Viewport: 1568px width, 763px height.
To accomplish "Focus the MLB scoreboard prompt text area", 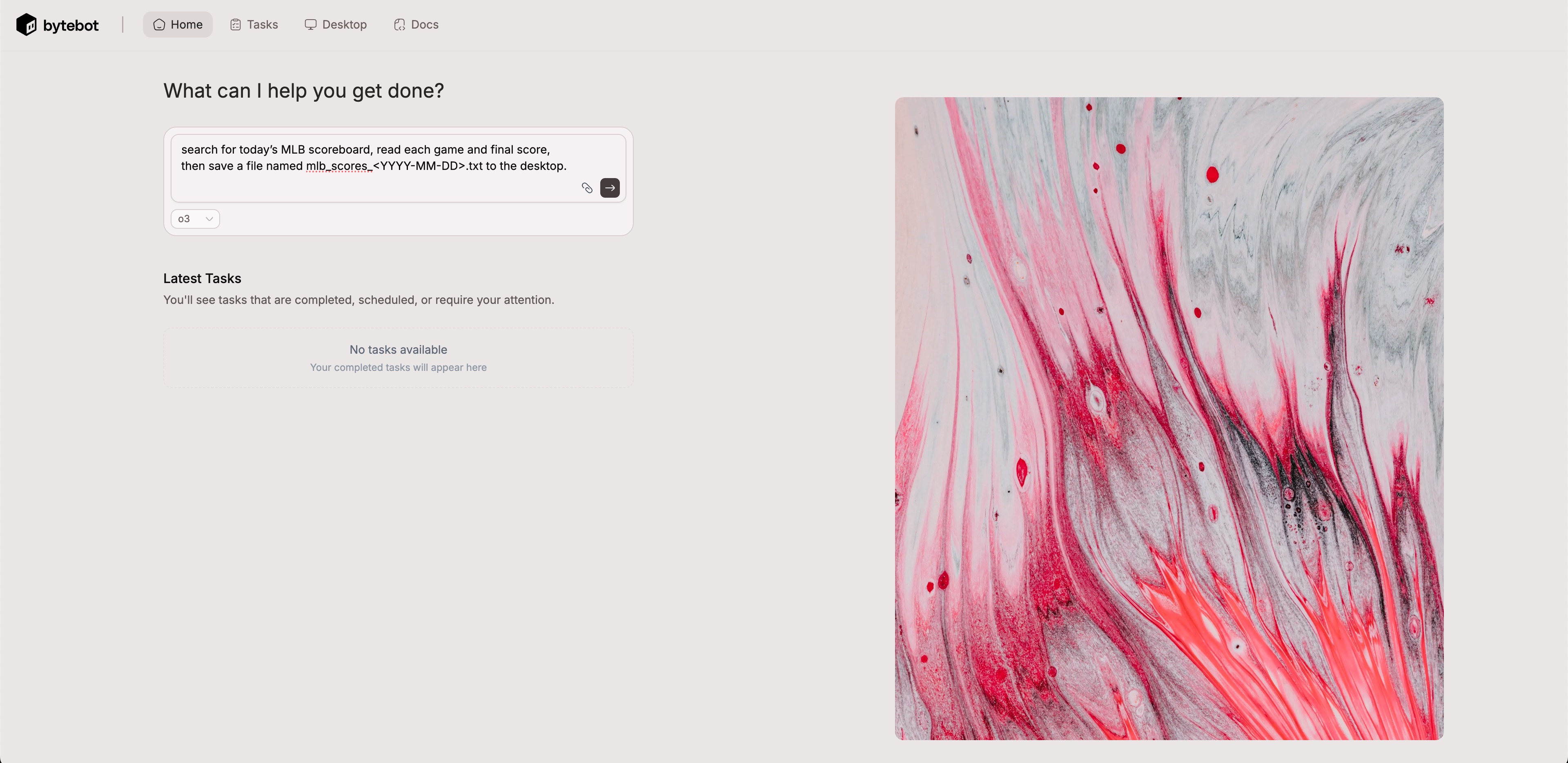I will click(x=398, y=168).
